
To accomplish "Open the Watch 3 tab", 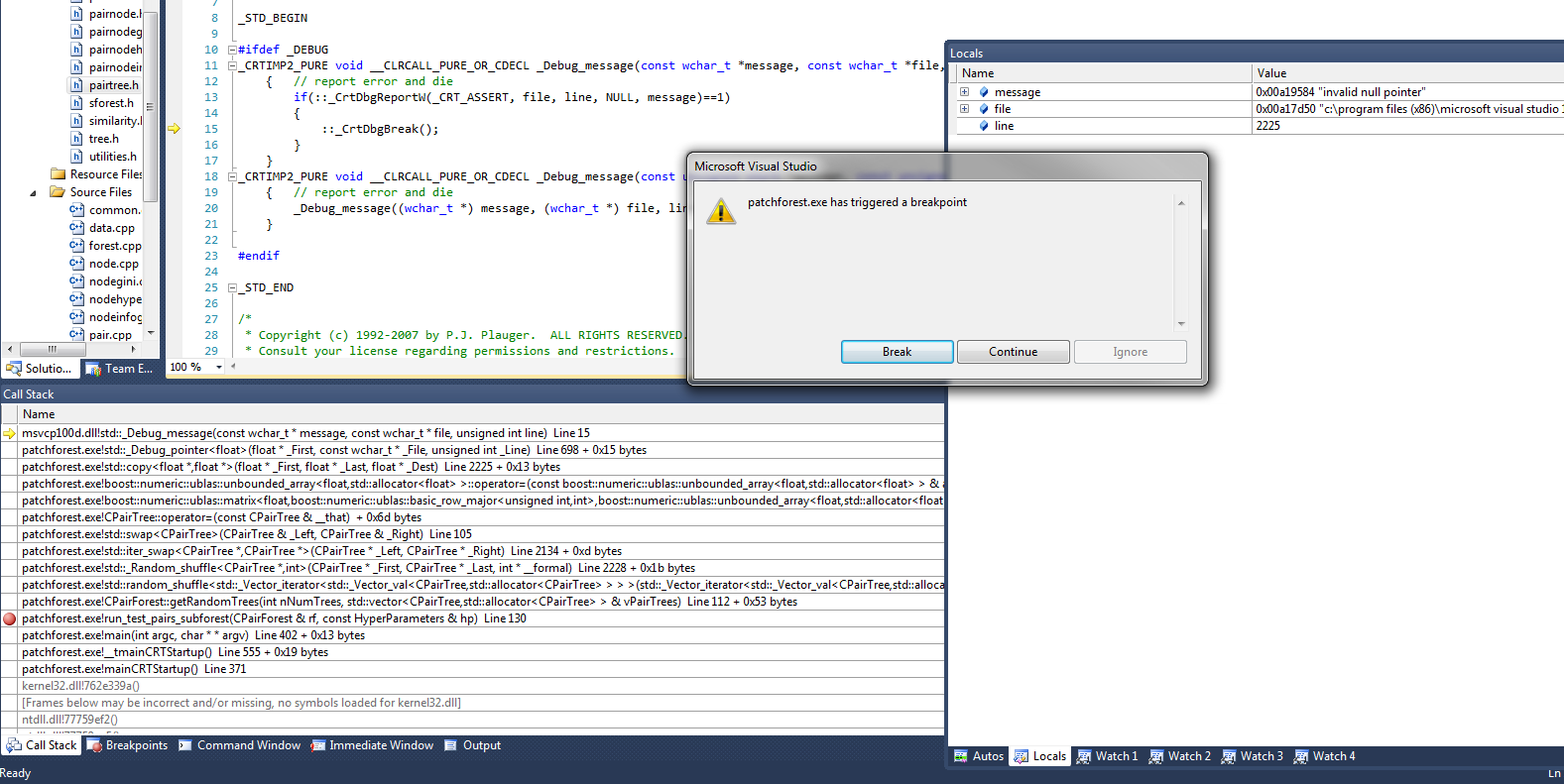I will click(x=1253, y=756).
